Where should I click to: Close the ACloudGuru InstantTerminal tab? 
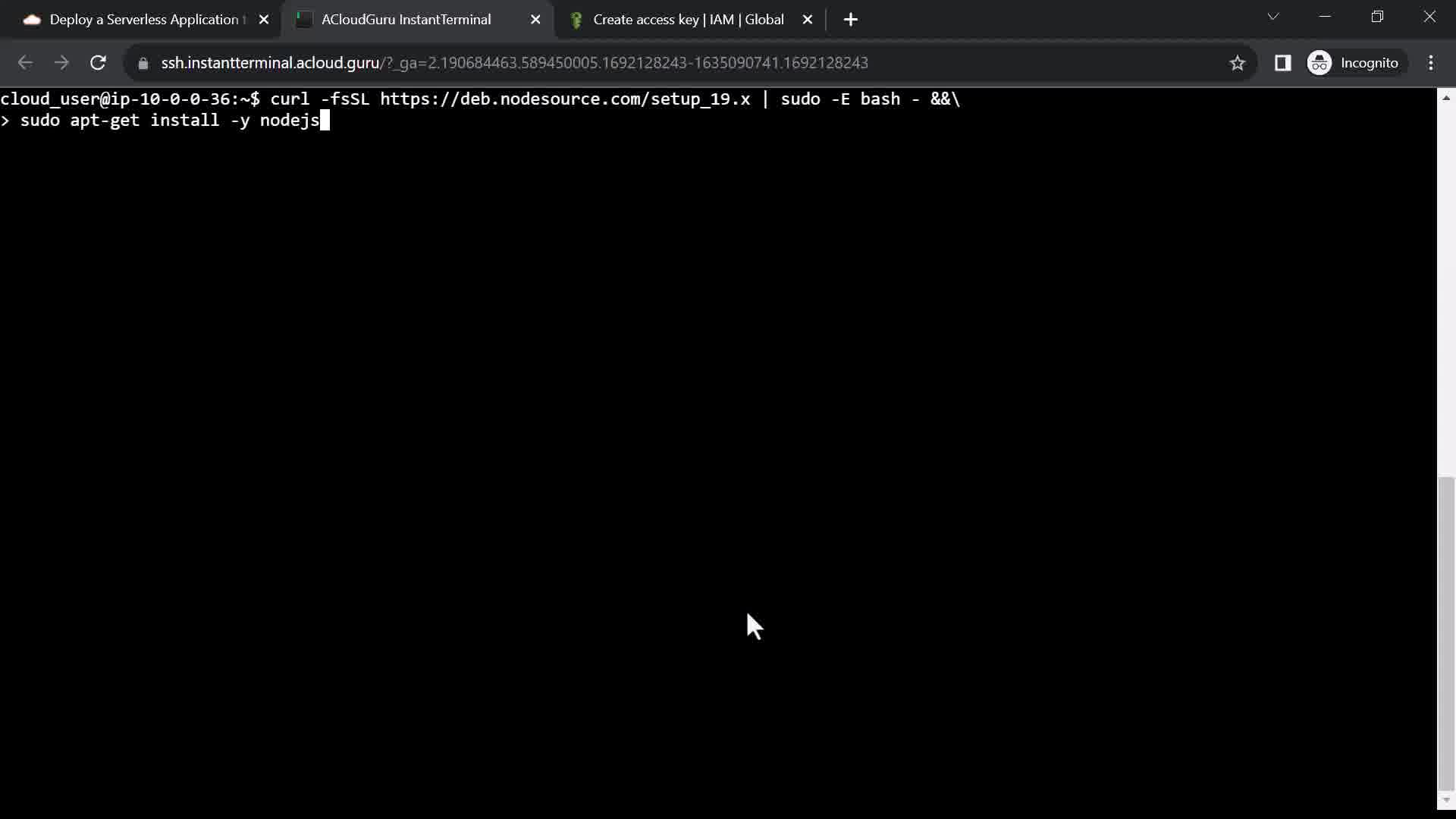tap(535, 20)
